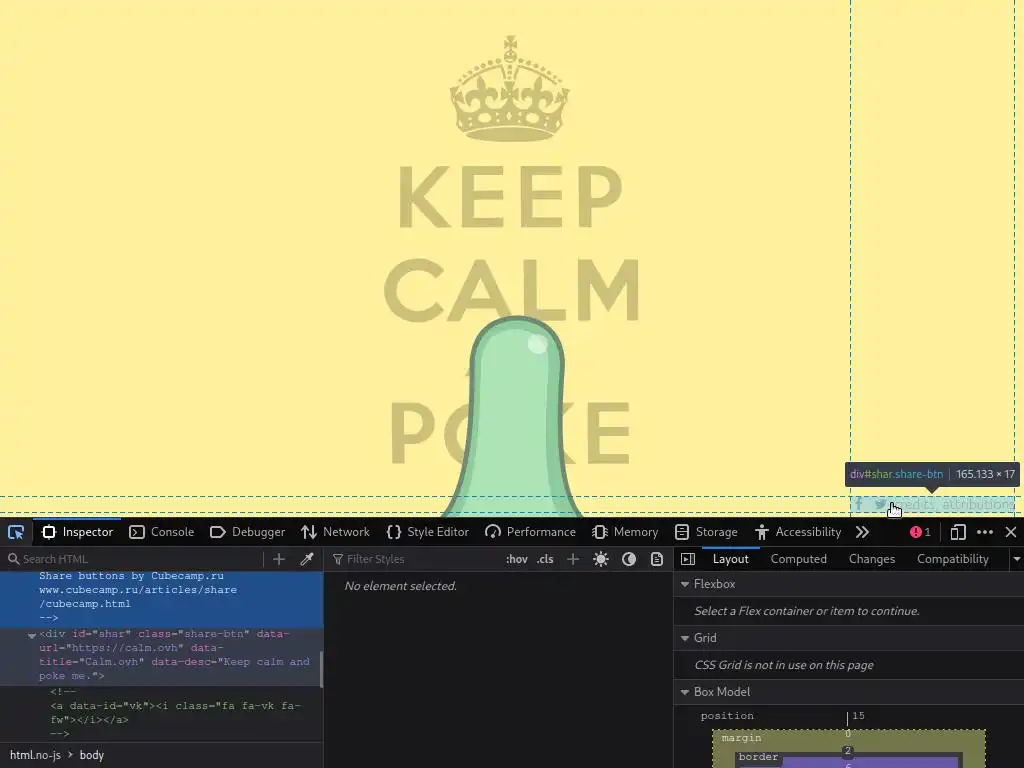This screenshot has height=768, width=1024.
Task: Add a new style rule
Action: point(573,559)
